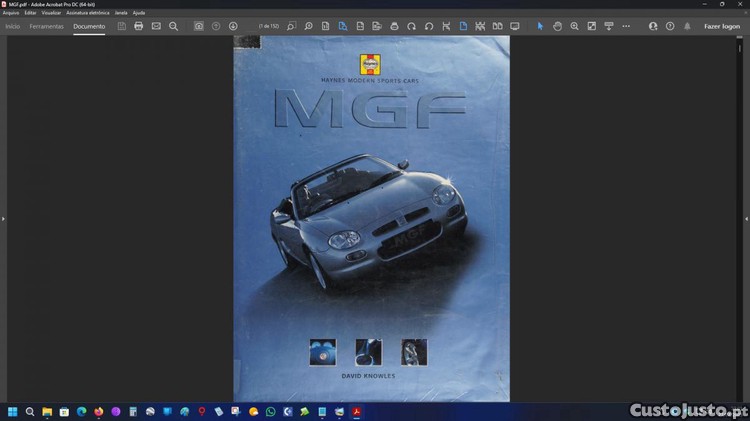Open the Visualizar menu

pyautogui.click(x=51, y=13)
